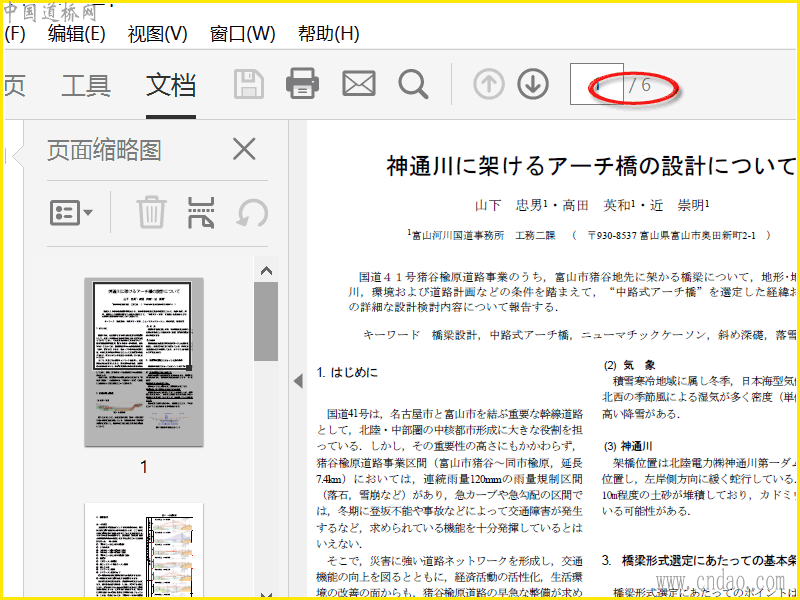Image resolution: width=800 pixels, height=600 pixels.
Task: Go to previous page arrow
Action: (x=489, y=84)
